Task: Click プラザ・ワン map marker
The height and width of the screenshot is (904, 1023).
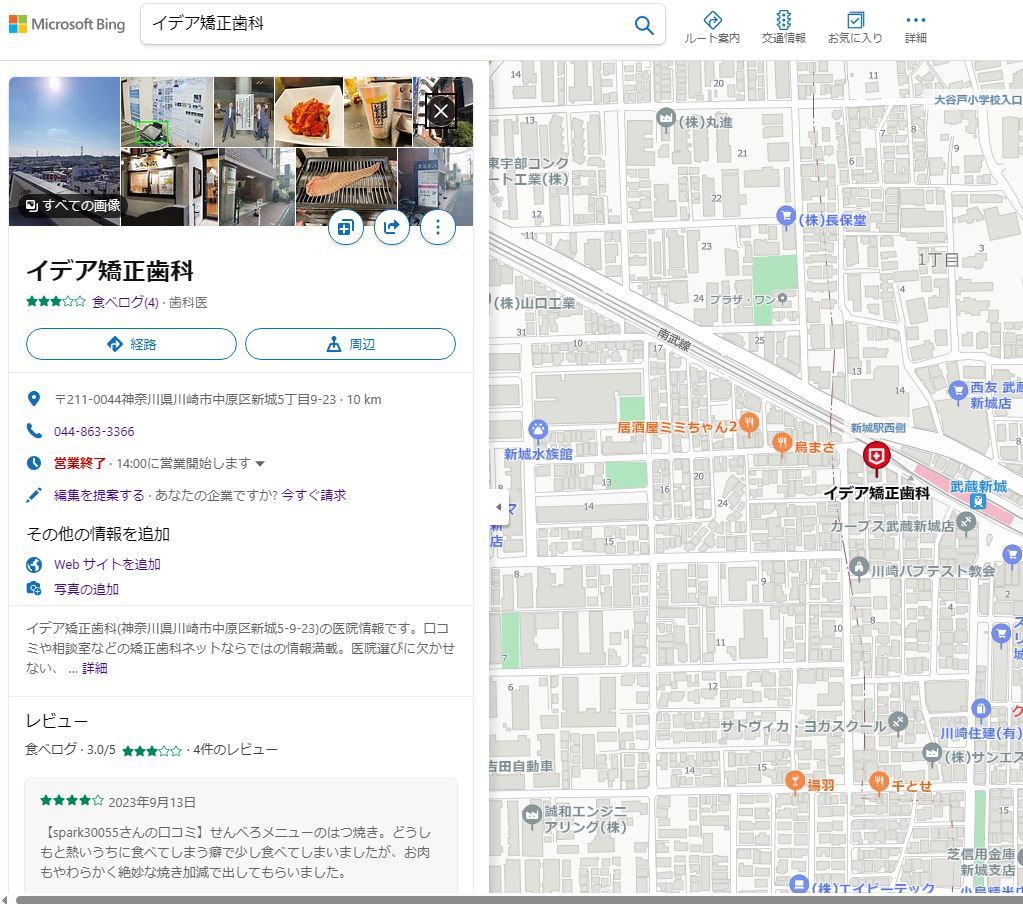Action: 782,298
